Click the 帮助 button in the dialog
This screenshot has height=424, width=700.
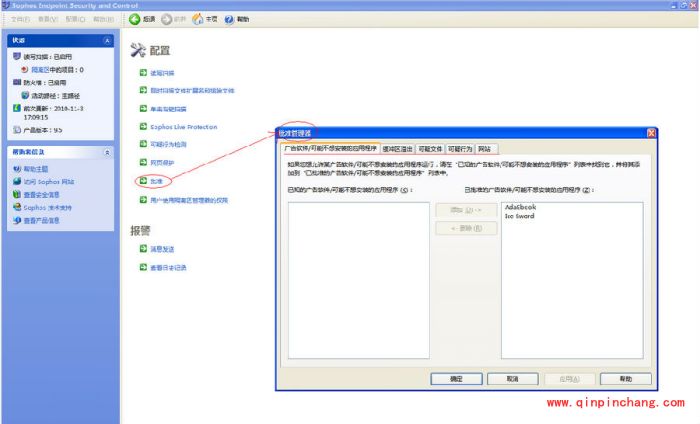point(626,379)
